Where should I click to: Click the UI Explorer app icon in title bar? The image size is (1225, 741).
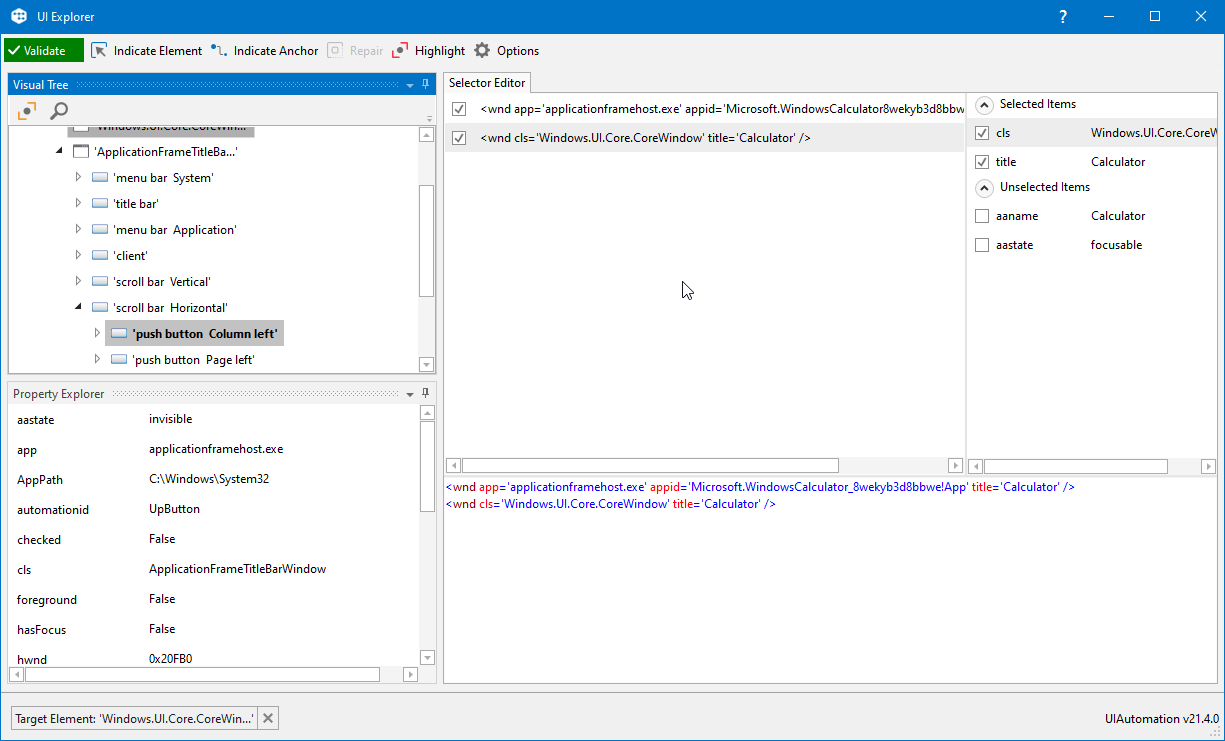[x=19, y=16]
